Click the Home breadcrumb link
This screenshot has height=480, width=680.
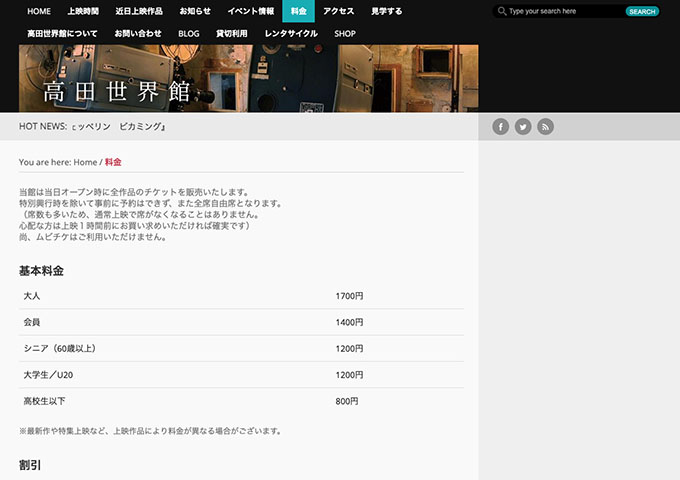85,162
